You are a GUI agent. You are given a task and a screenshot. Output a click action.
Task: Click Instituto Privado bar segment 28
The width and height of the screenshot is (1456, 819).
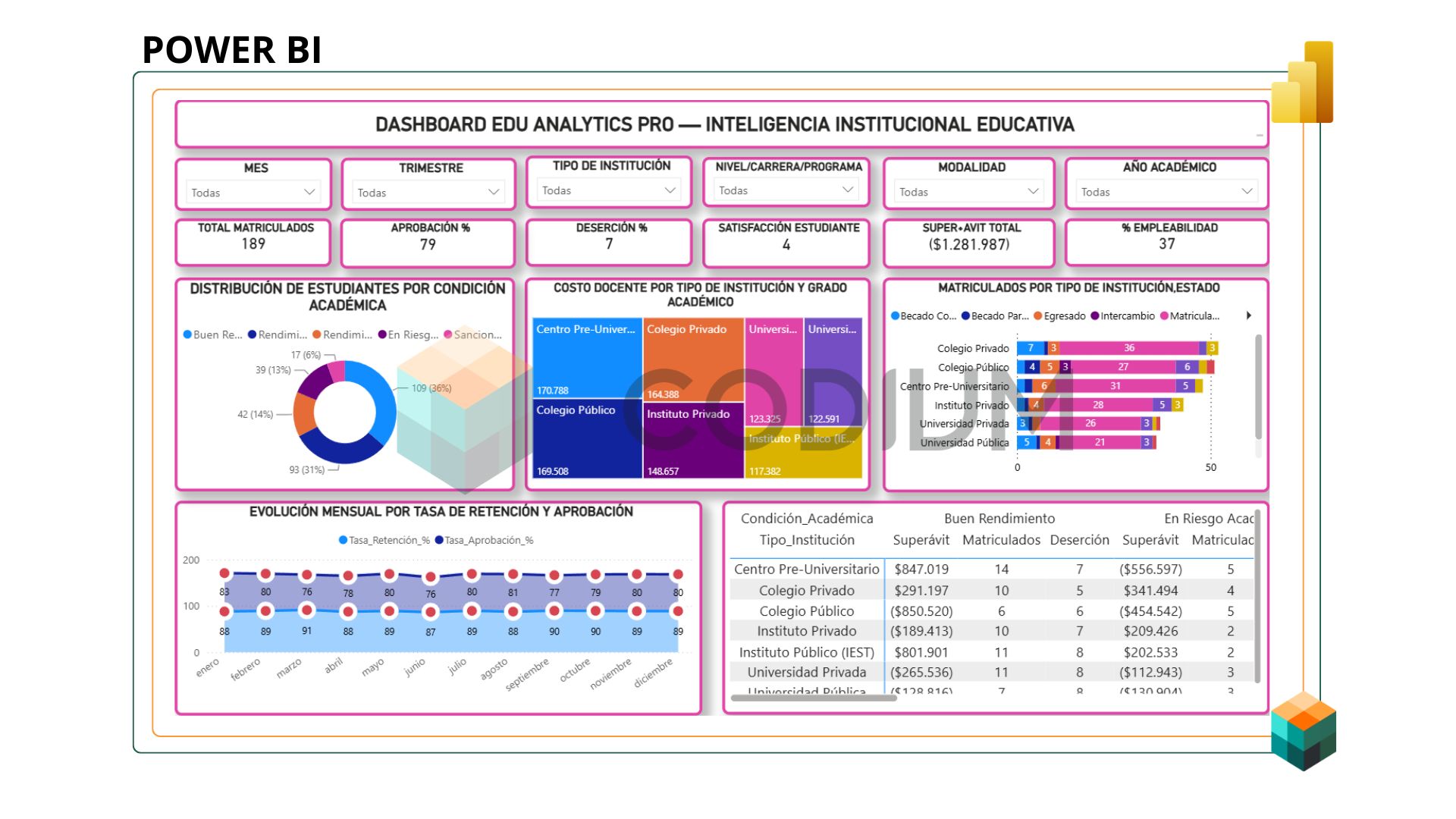[x=1097, y=405]
